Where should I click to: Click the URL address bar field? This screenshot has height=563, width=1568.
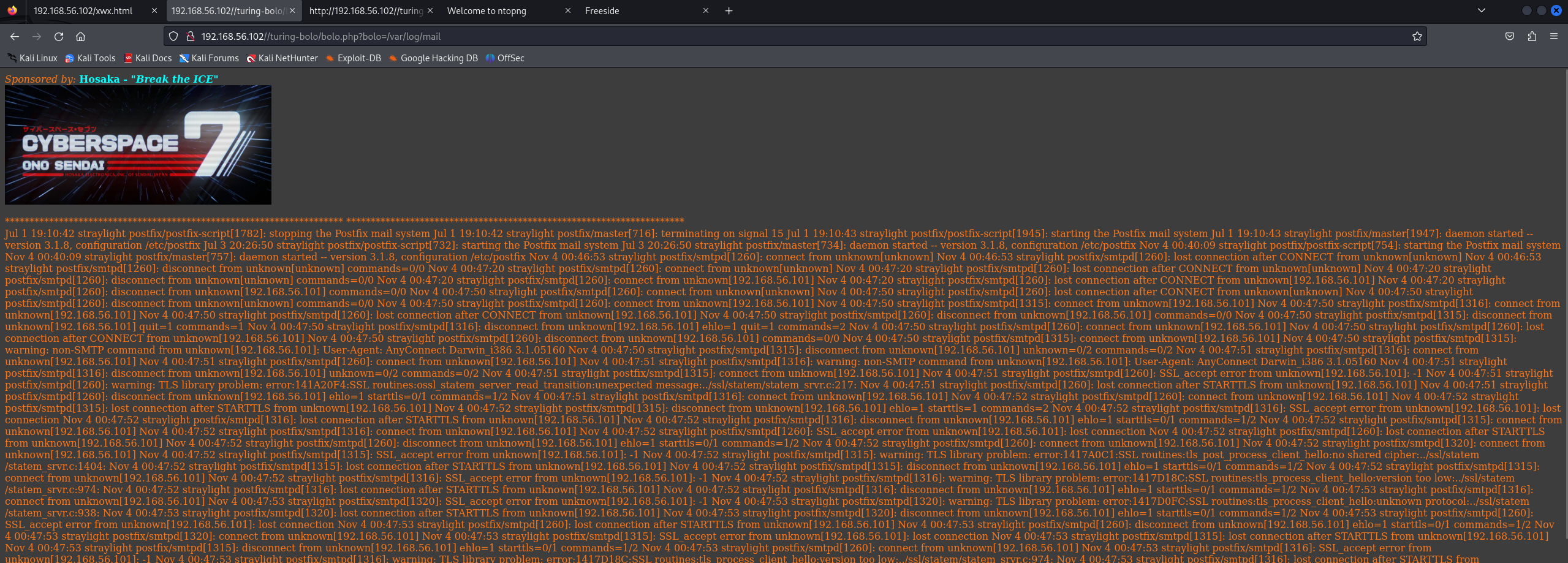(x=797, y=37)
